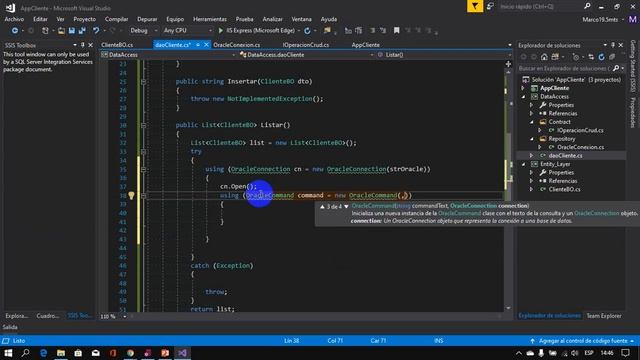Click the search magnifier in Solution Explorer
640x360 pixels.
pyautogui.click(x=616, y=68)
